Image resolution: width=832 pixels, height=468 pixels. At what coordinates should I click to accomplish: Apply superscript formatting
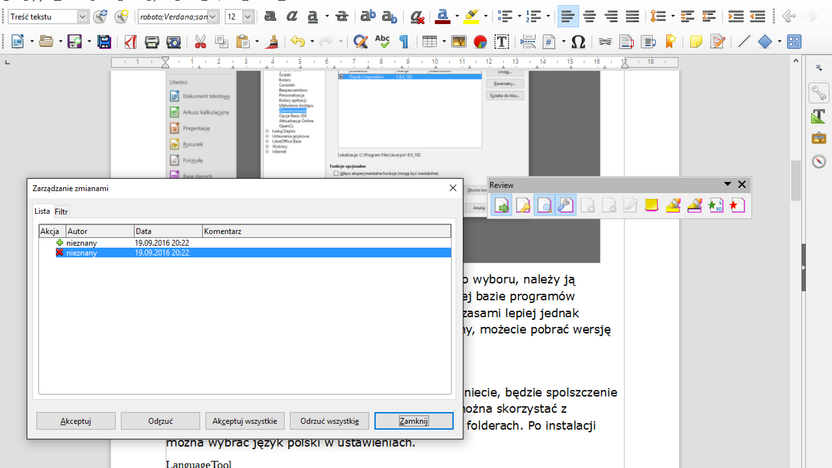click(367, 16)
